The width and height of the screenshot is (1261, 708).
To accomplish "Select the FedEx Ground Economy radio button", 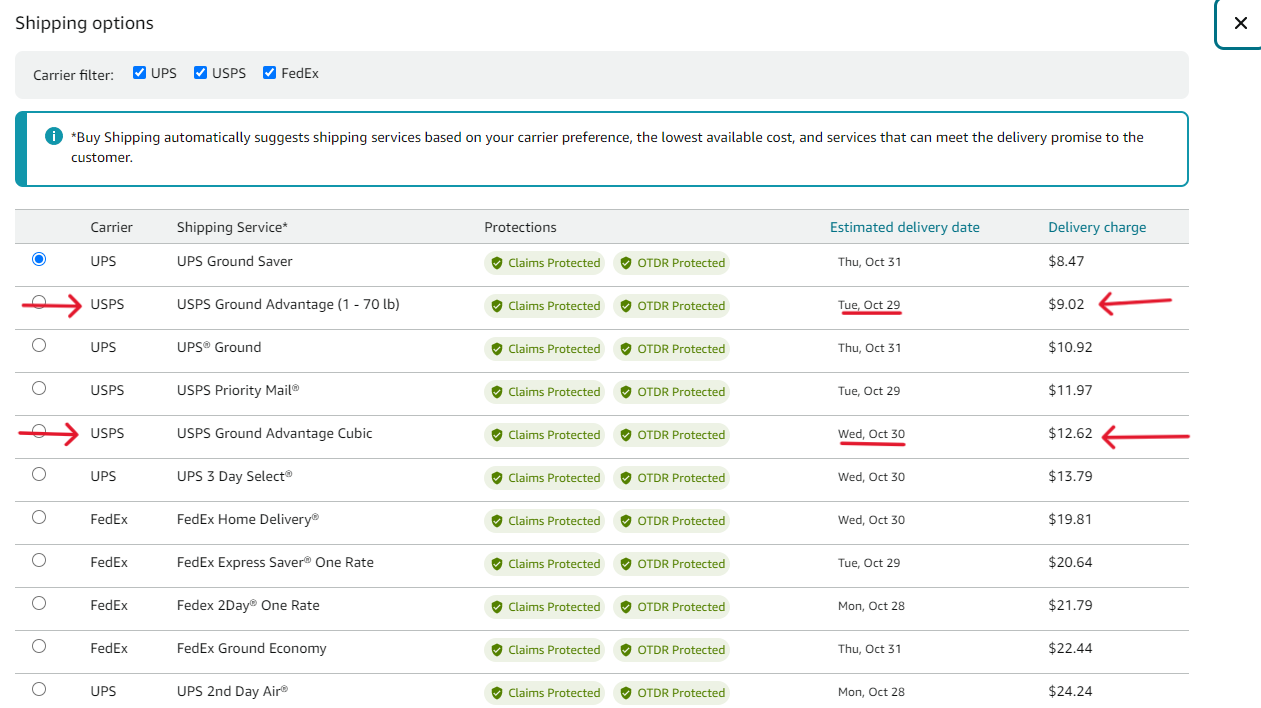I will [39, 646].
